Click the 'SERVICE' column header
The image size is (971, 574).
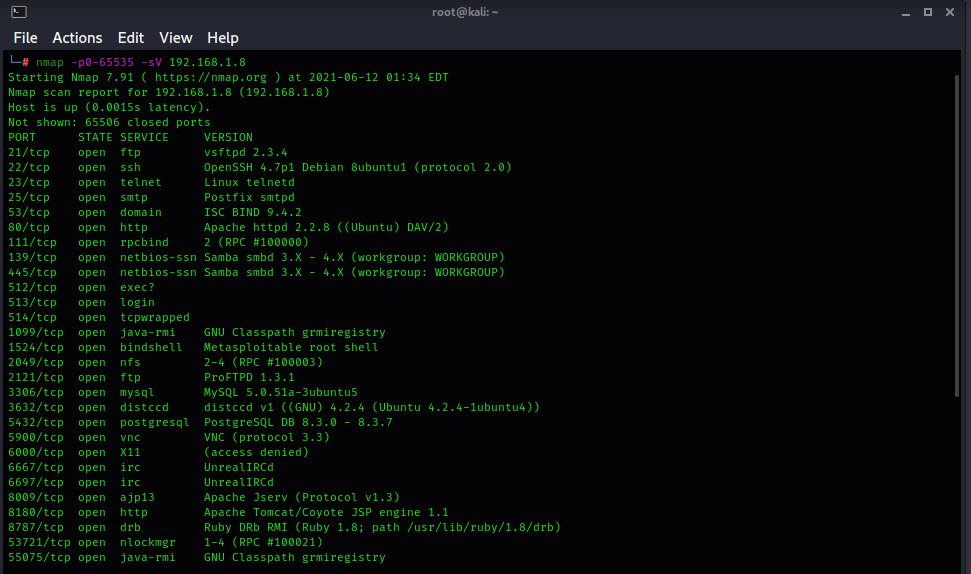click(144, 137)
